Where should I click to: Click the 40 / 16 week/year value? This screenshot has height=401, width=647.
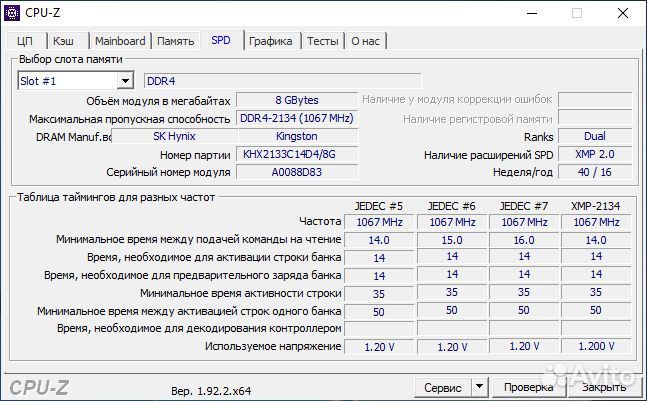click(595, 172)
